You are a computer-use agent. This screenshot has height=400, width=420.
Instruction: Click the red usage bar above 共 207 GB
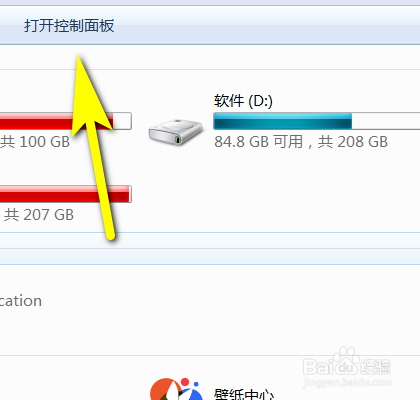[65, 194]
